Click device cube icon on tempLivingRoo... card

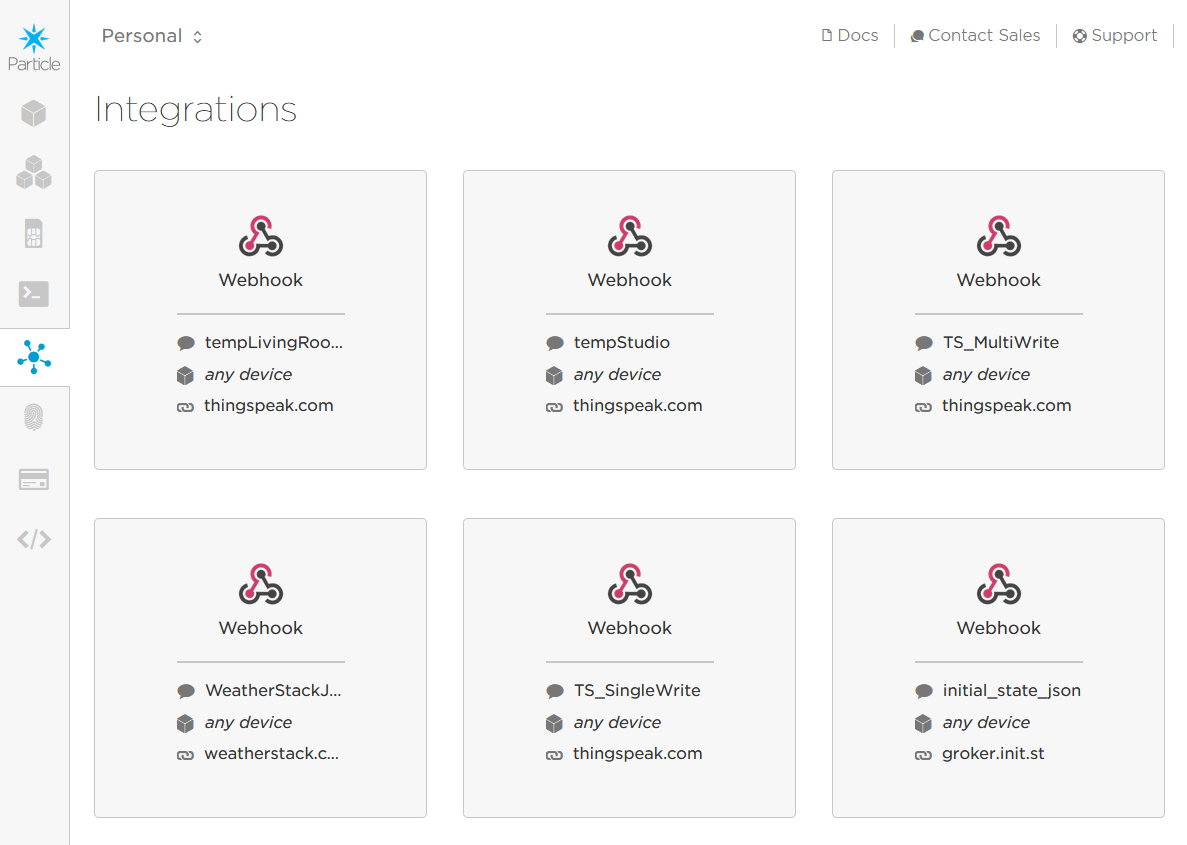185,375
